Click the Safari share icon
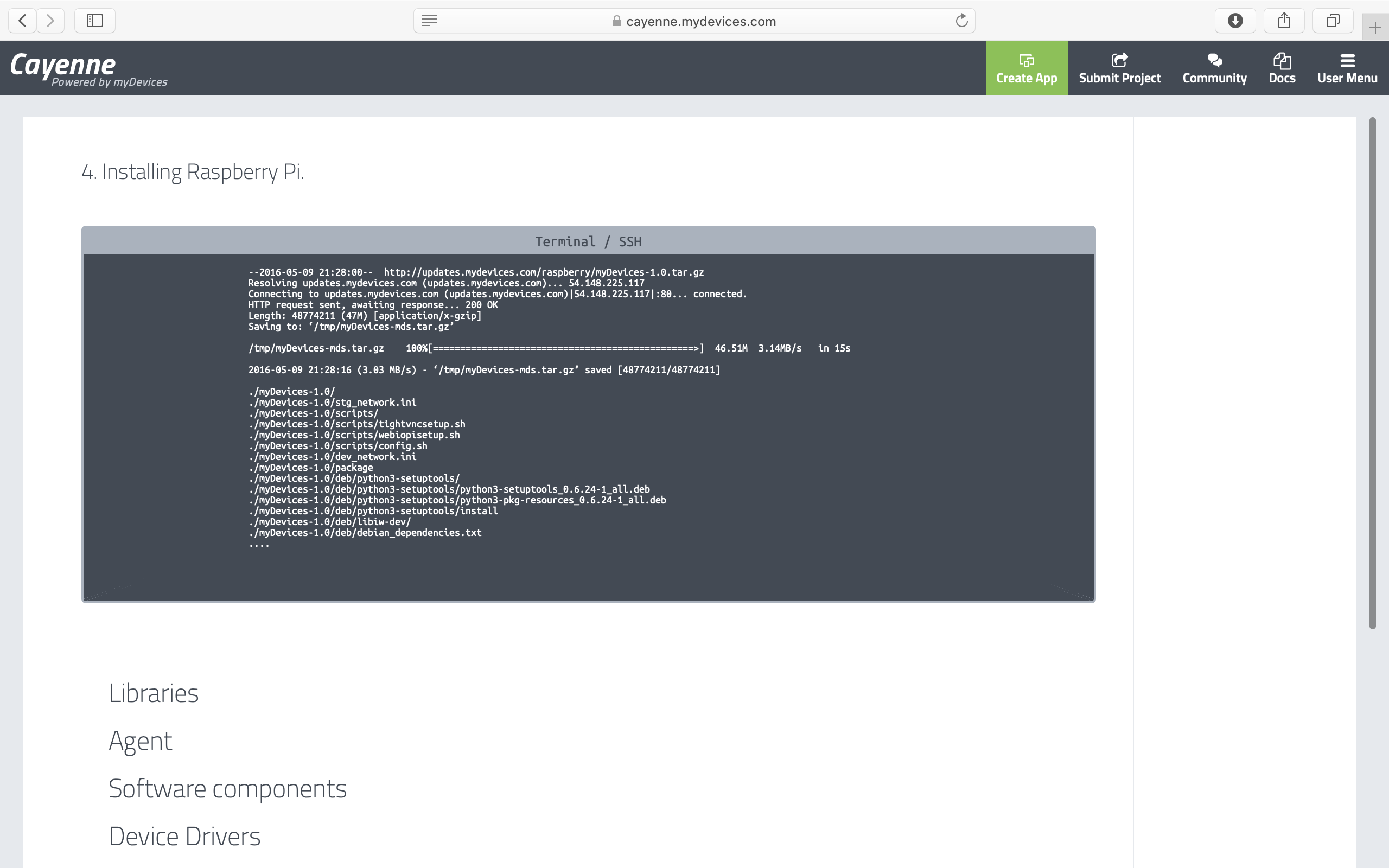Image resolution: width=1389 pixels, height=868 pixels. [1284, 21]
